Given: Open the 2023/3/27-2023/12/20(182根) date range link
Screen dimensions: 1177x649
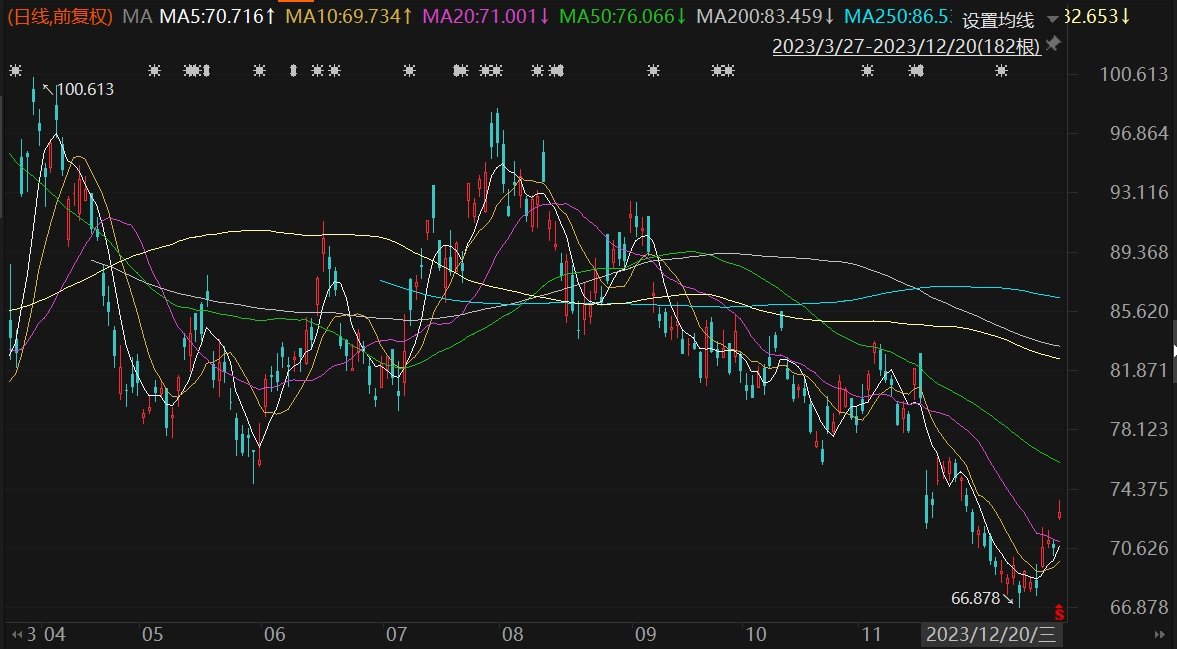Looking at the screenshot, I should pos(907,46).
